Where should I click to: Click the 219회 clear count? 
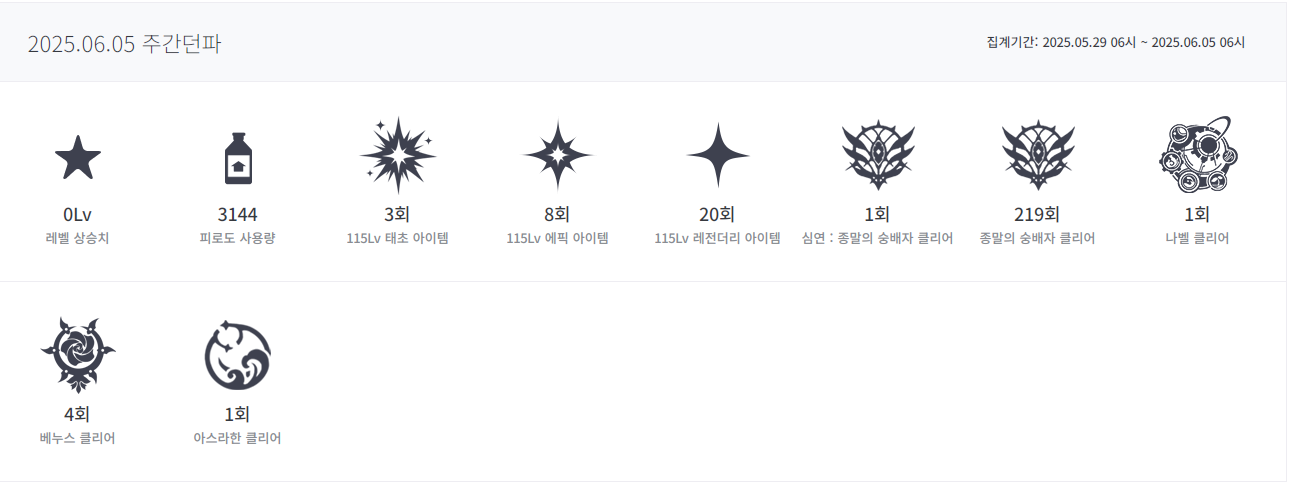point(1037,214)
